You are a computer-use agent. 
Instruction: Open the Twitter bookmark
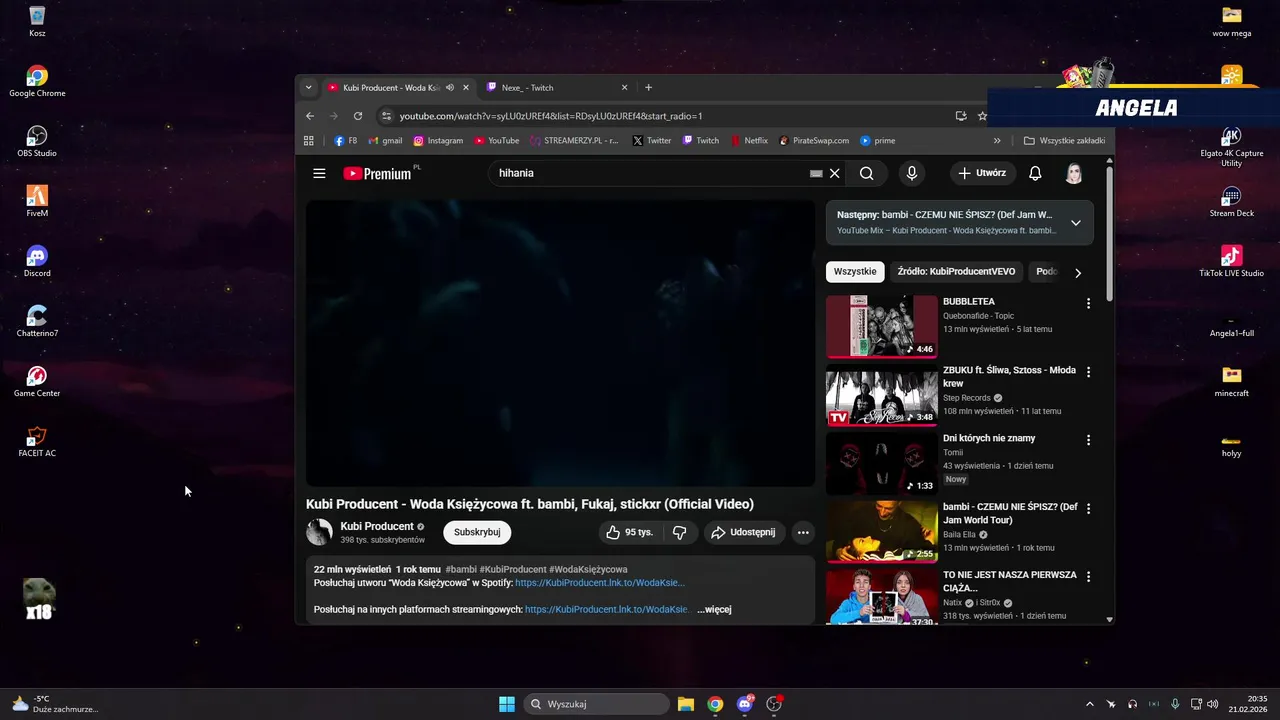pos(652,141)
